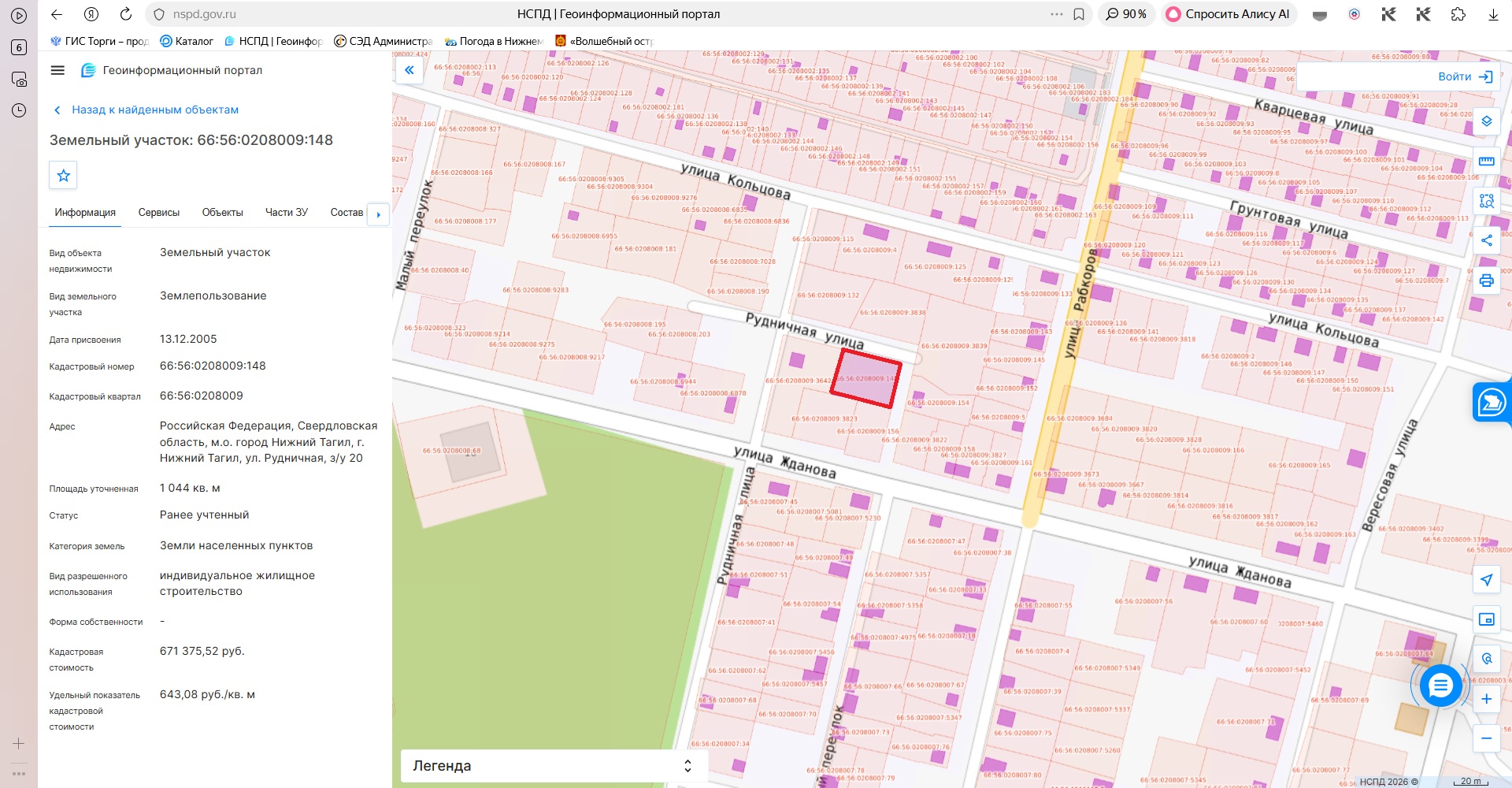Open the round blue chat bubble
This screenshot has height=788, width=1512.
pos(1440,686)
